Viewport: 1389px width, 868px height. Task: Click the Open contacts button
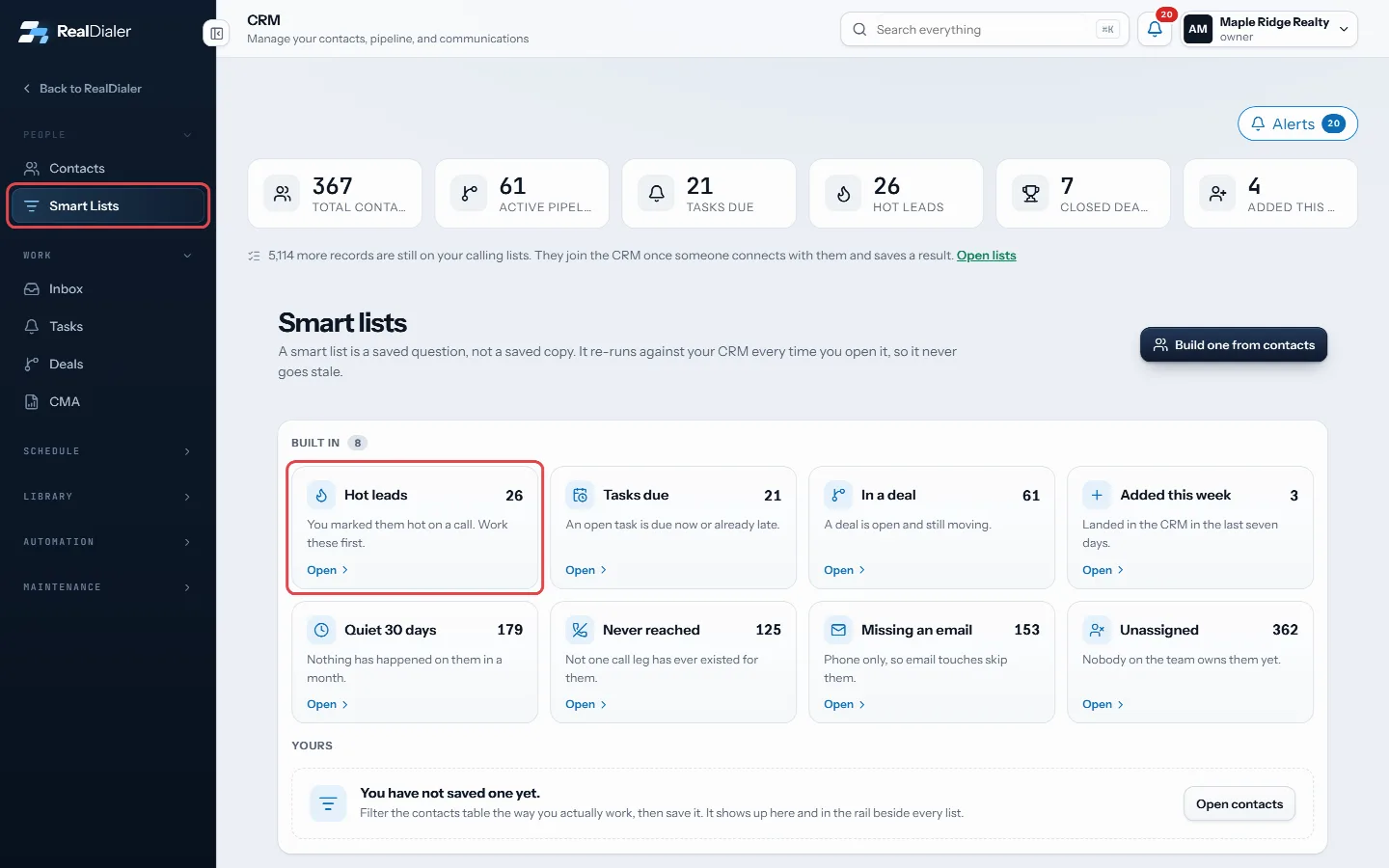click(1239, 804)
